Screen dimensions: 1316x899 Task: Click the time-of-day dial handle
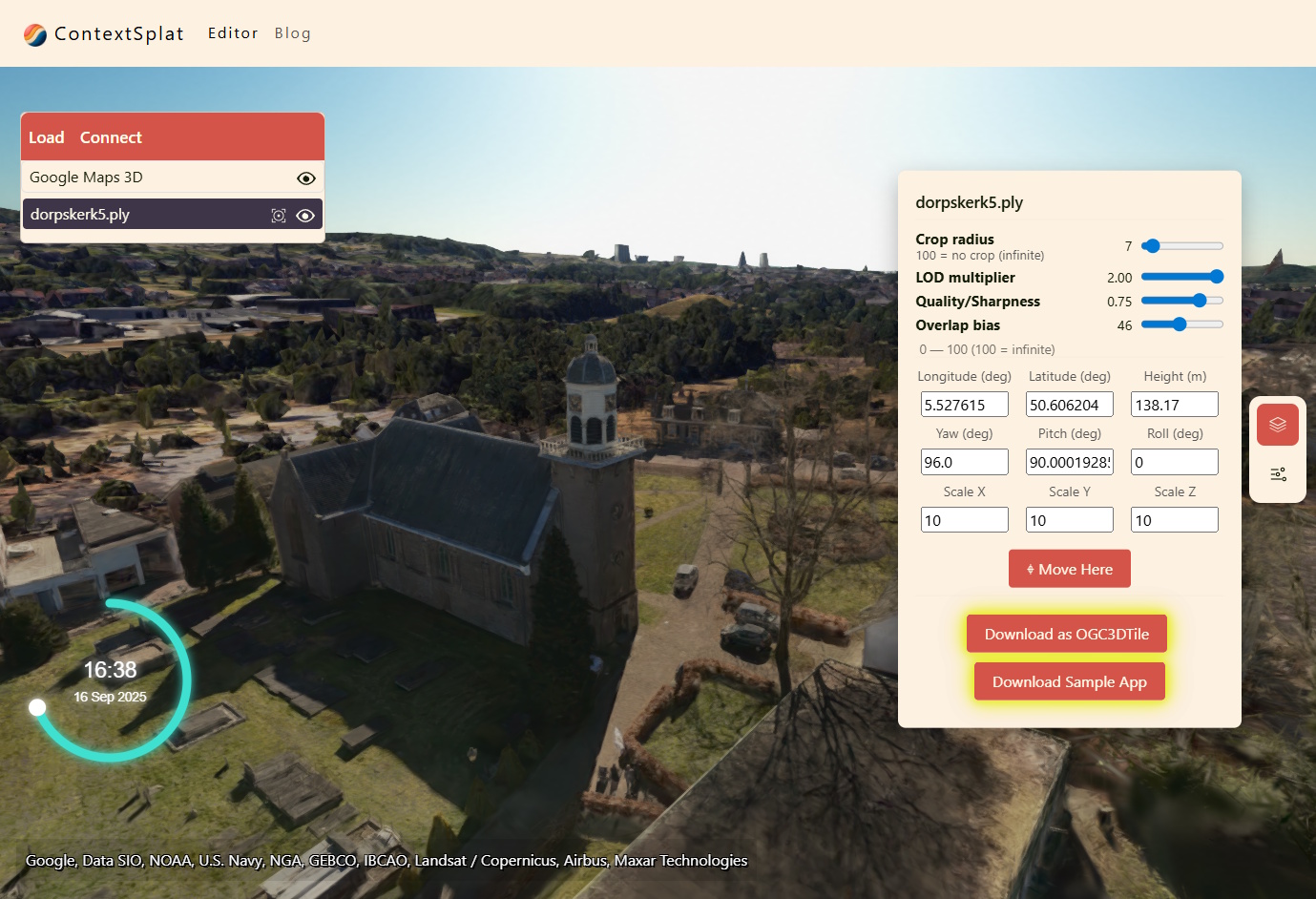point(37,707)
